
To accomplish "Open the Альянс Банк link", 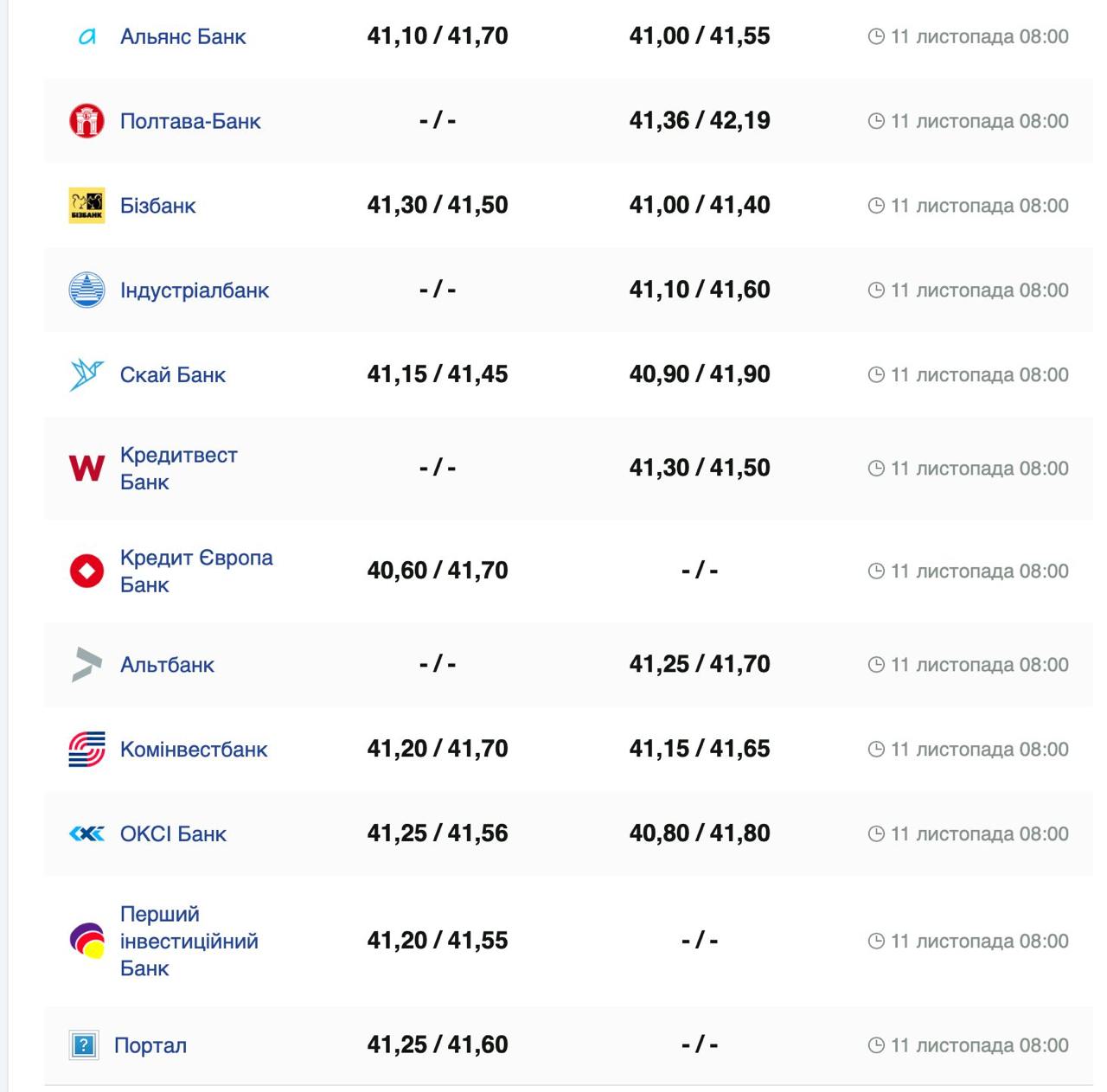I will (x=182, y=37).
